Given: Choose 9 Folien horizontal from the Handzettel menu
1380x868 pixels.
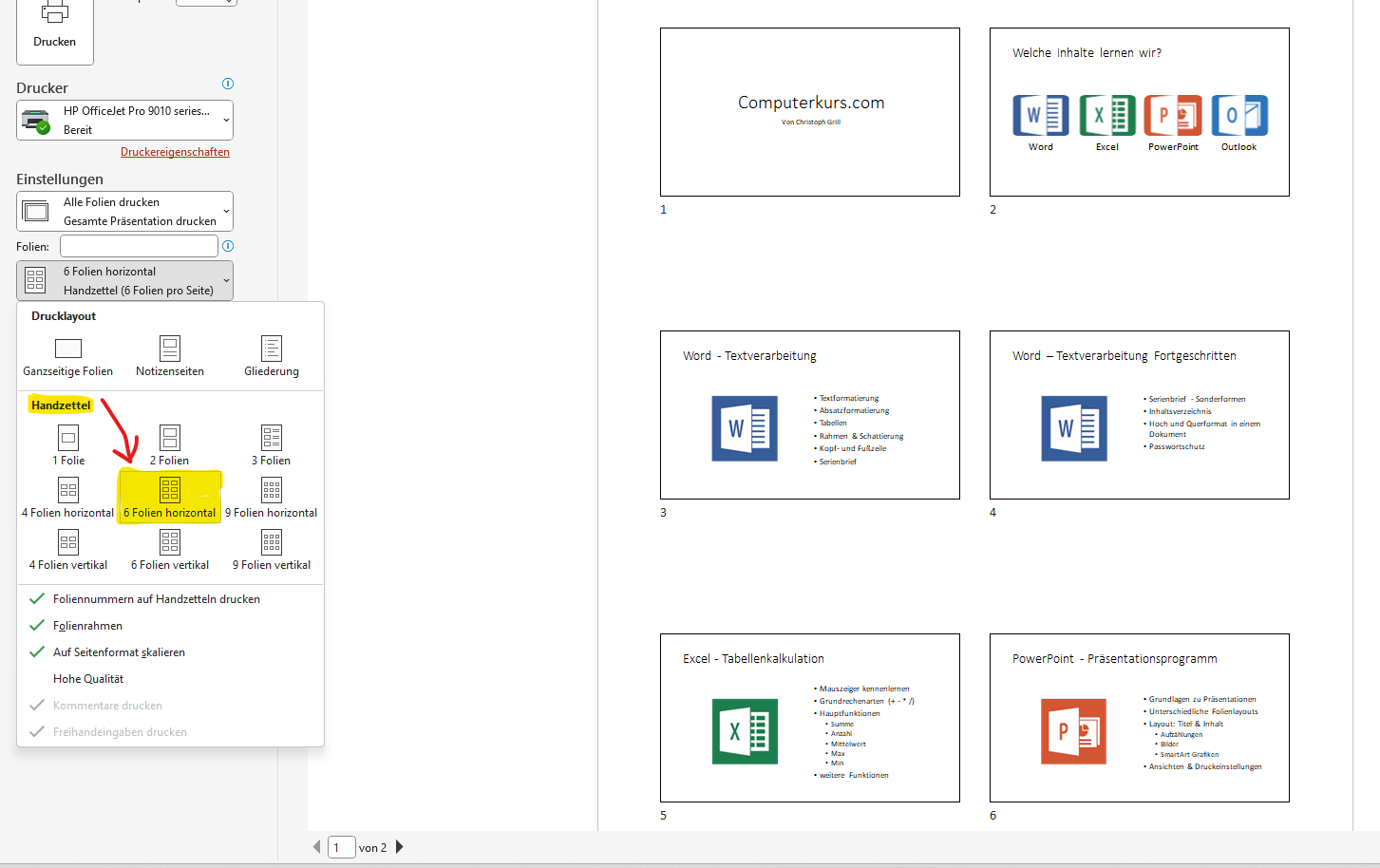Looking at the screenshot, I should tap(271, 496).
